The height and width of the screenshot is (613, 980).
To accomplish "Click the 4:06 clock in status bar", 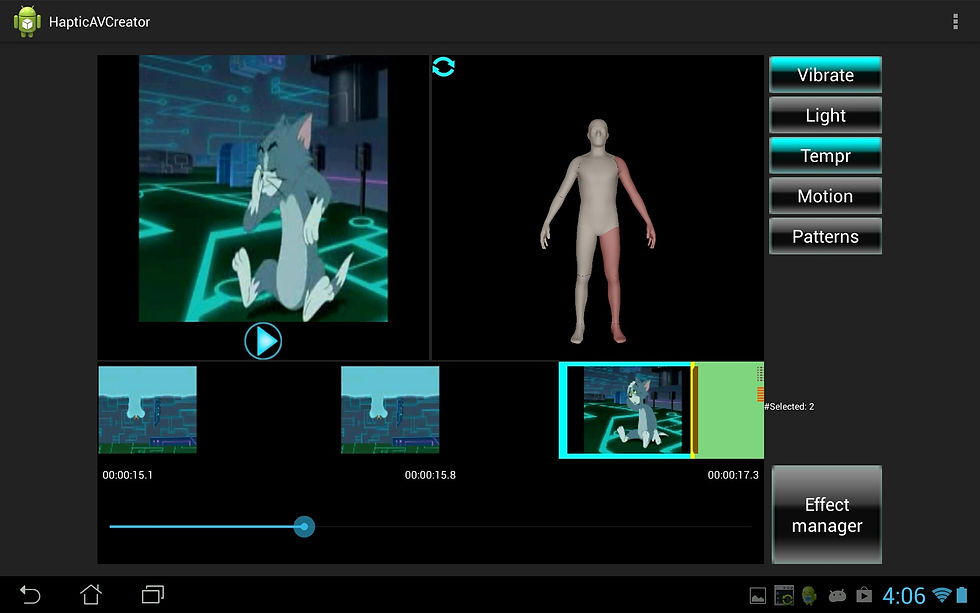I will tap(903, 596).
